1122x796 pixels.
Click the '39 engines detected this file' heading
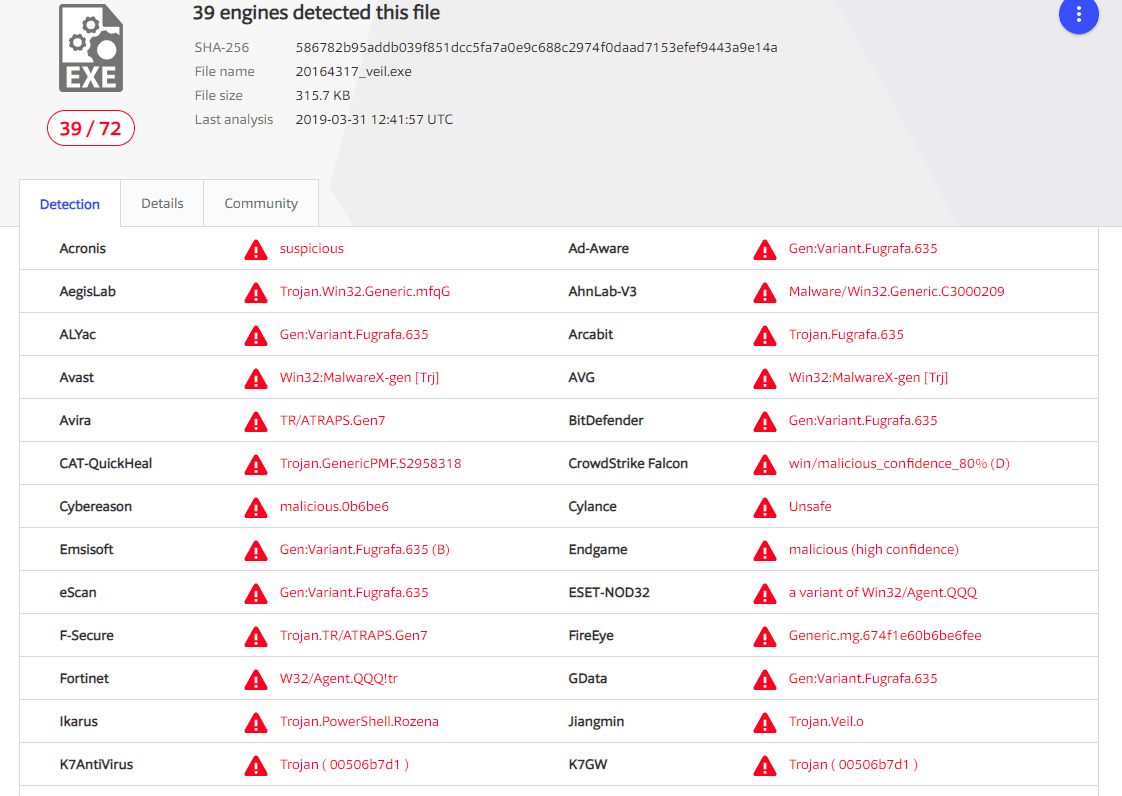tap(316, 12)
